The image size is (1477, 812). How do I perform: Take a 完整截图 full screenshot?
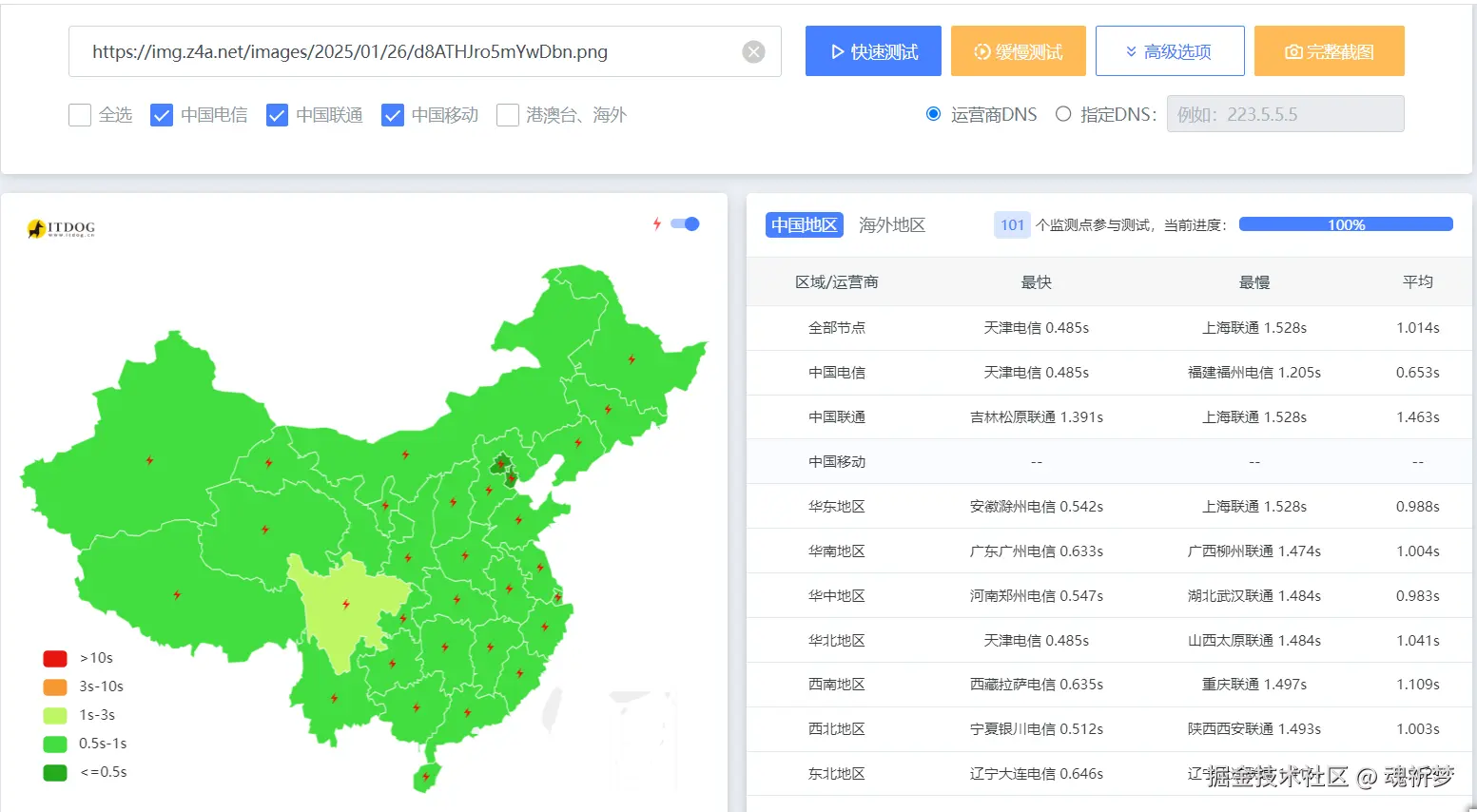coord(1330,51)
